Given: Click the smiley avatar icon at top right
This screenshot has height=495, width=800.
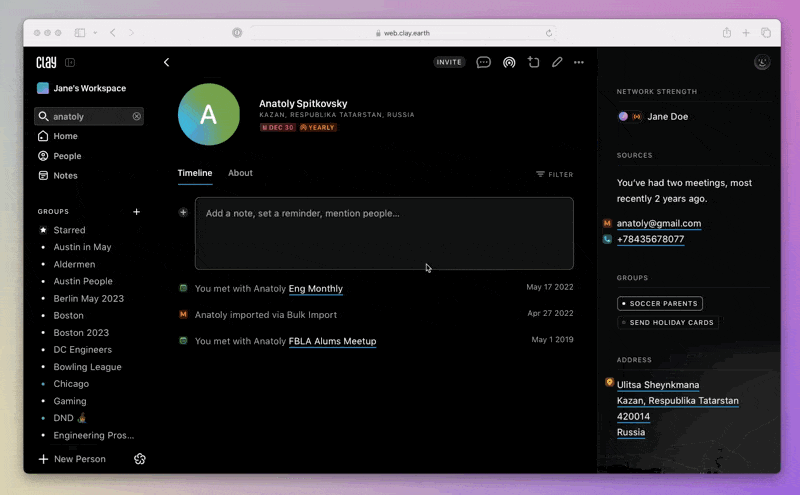Looking at the screenshot, I should (762, 62).
